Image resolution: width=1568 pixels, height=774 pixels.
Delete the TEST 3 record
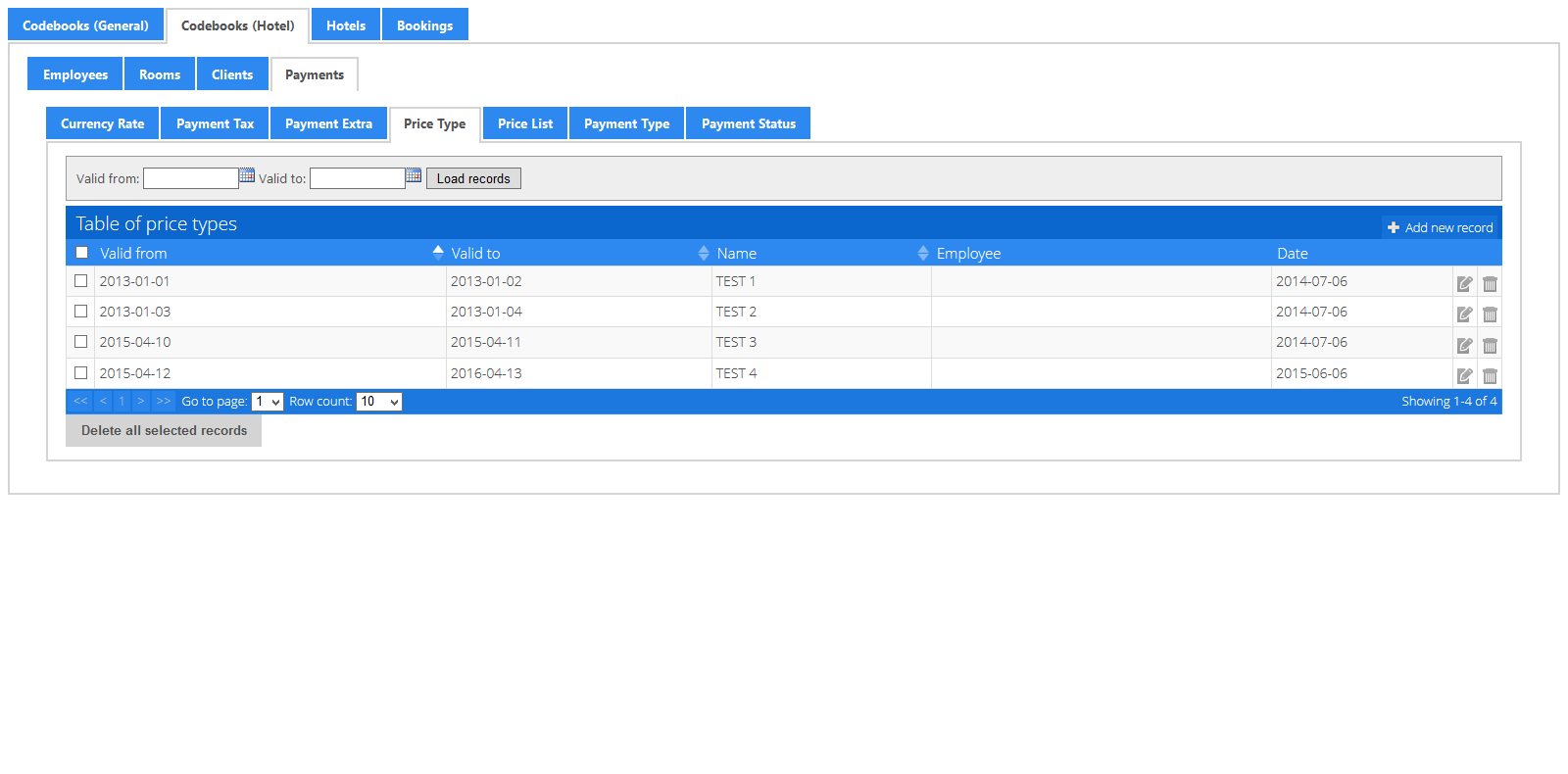[1490, 346]
